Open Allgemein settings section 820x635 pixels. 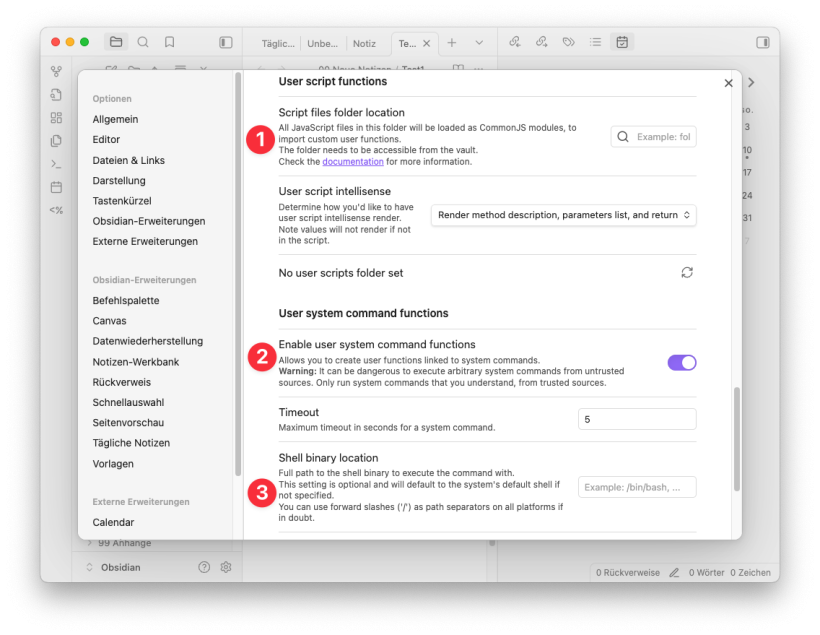pyautogui.click(x=115, y=119)
